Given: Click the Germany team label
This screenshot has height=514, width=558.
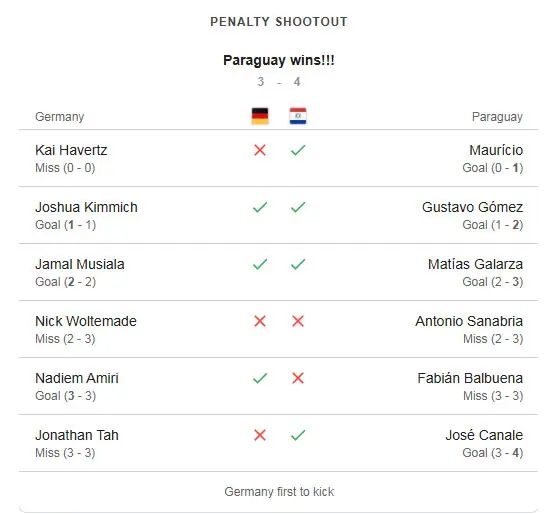Looking at the screenshot, I should (59, 117).
